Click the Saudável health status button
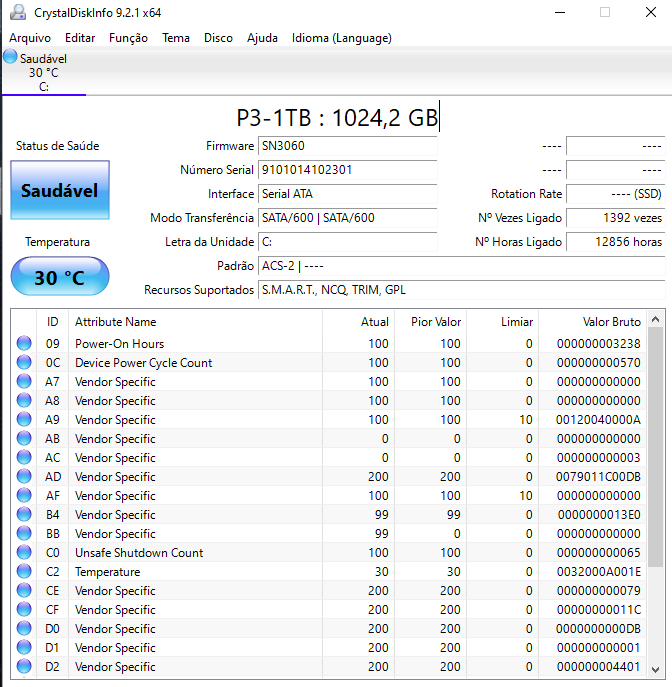This screenshot has height=687, width=672. (x=60, y=190)
